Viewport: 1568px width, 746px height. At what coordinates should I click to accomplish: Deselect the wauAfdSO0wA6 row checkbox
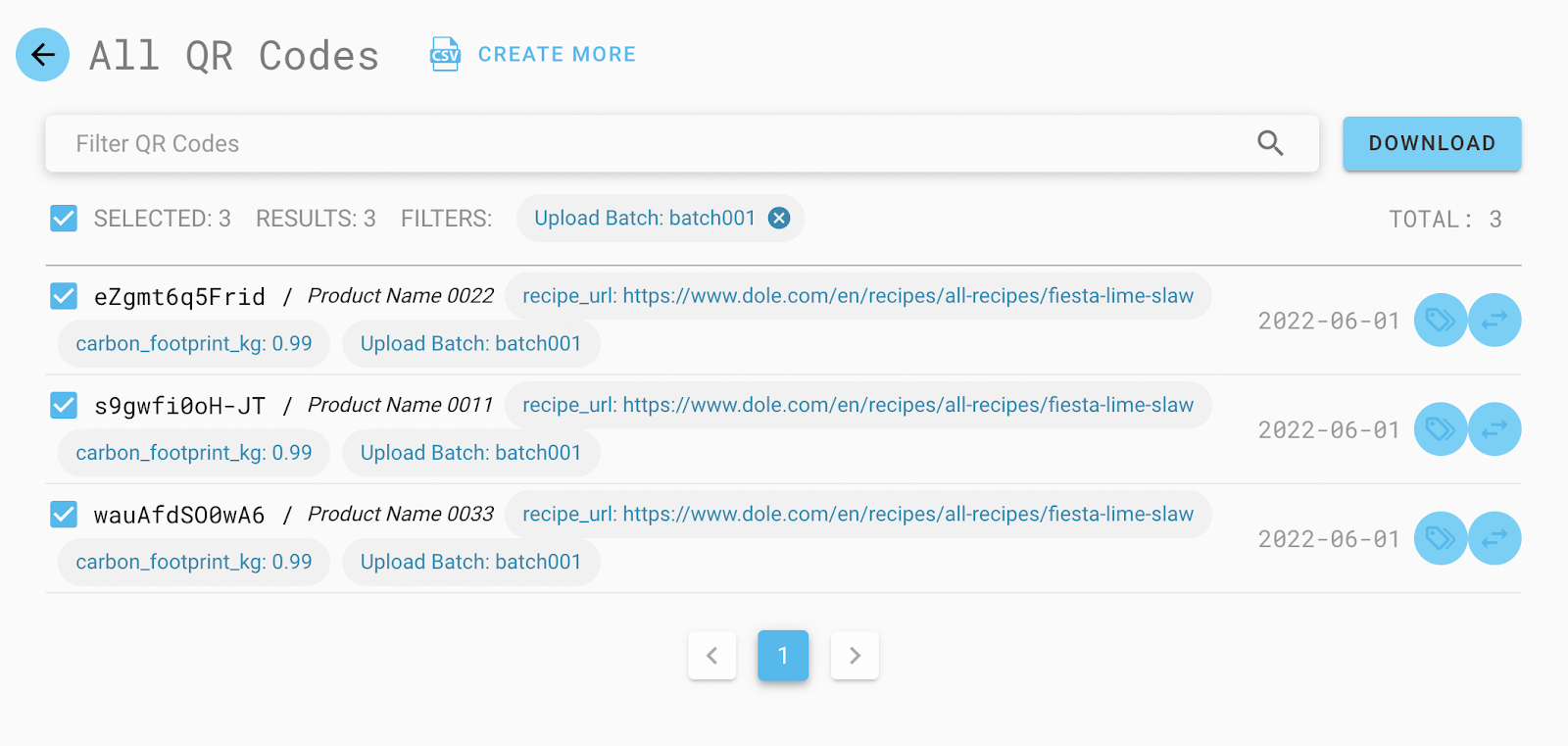[x=64, y=514]
